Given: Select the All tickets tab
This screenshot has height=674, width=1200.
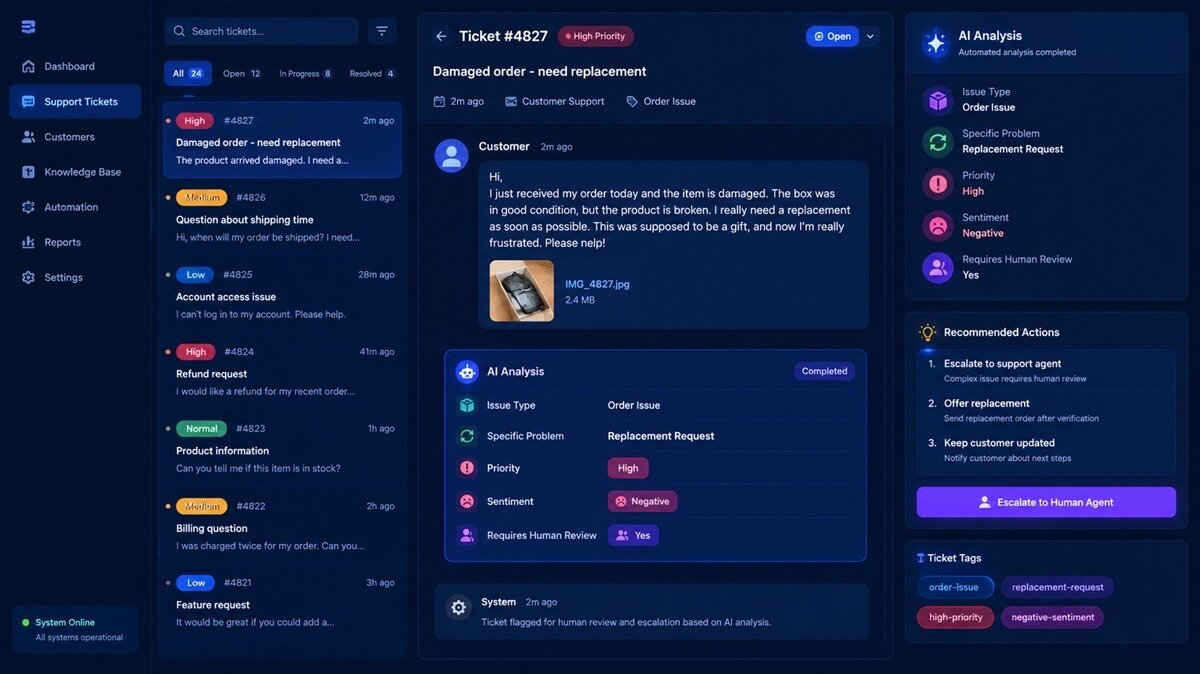Looking at the screenshot, I should (x=188, y=73).
